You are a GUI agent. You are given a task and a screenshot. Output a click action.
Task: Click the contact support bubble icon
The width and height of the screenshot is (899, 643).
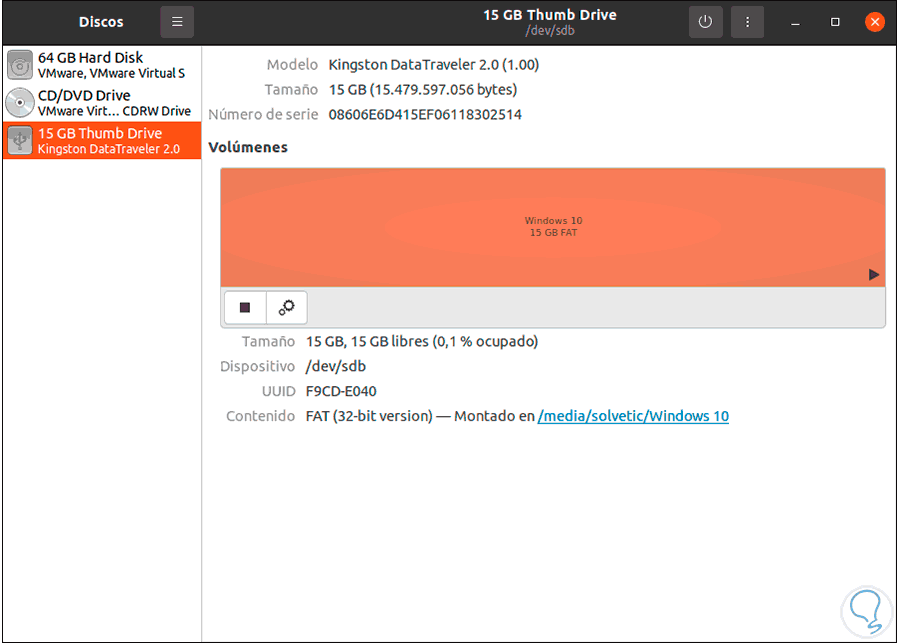click(x=864, y=610)
